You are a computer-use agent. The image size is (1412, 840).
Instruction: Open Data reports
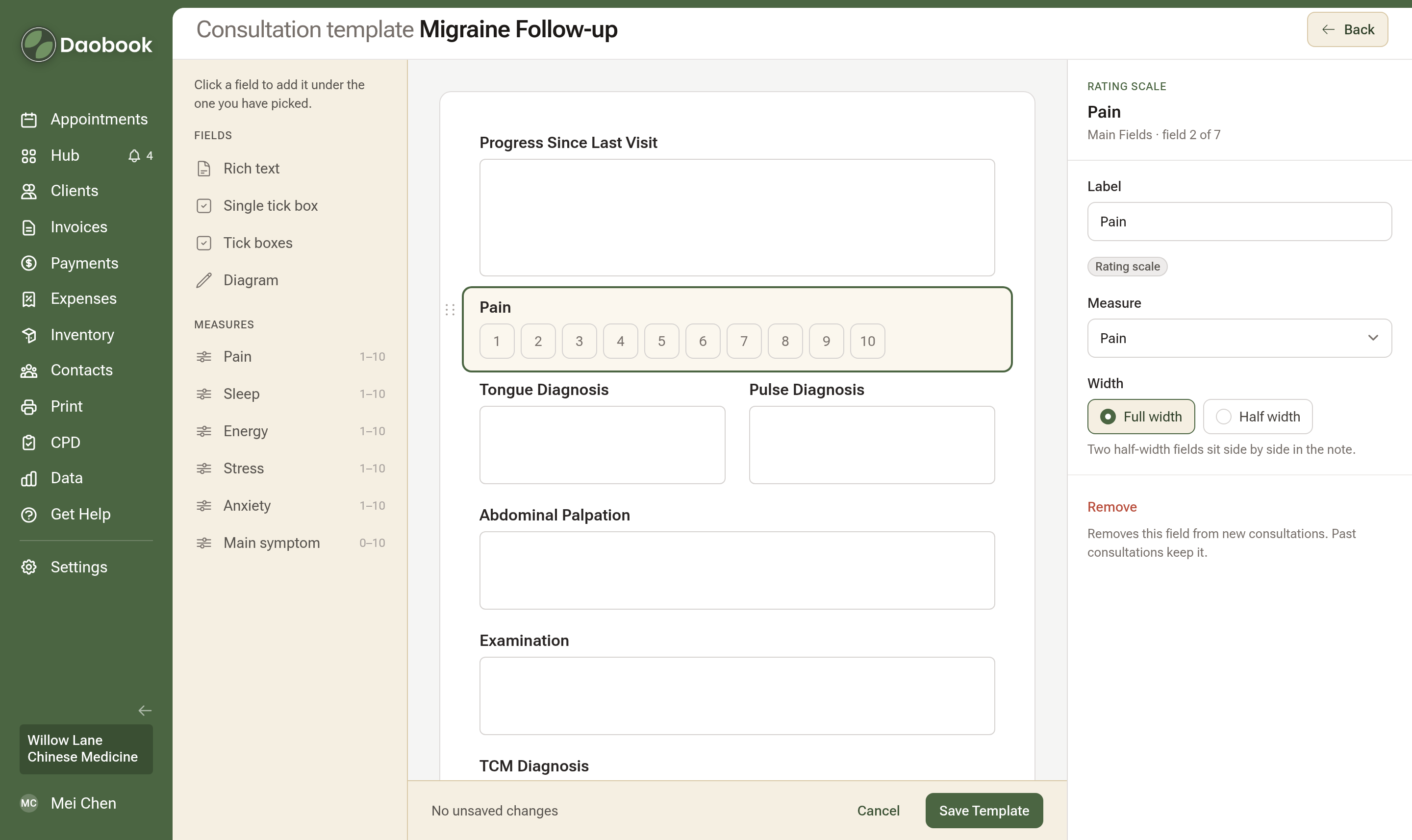86,478
